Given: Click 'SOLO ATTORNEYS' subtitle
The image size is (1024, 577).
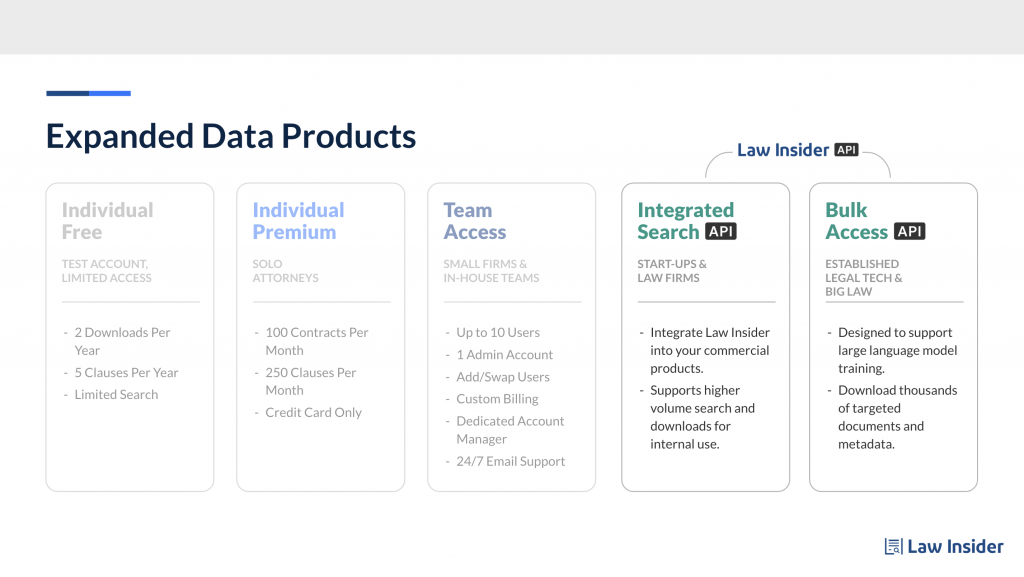Looking at the screenshot, I should 285,271.
